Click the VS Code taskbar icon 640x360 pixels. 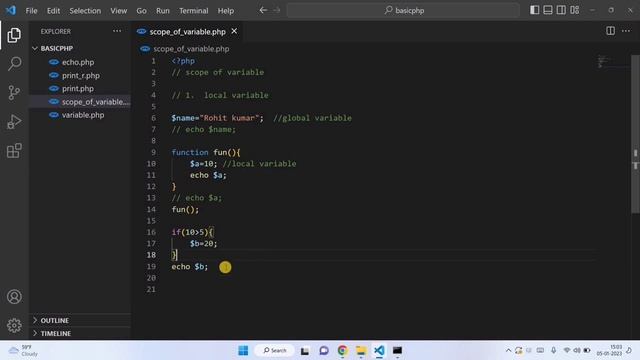point(379,350)
